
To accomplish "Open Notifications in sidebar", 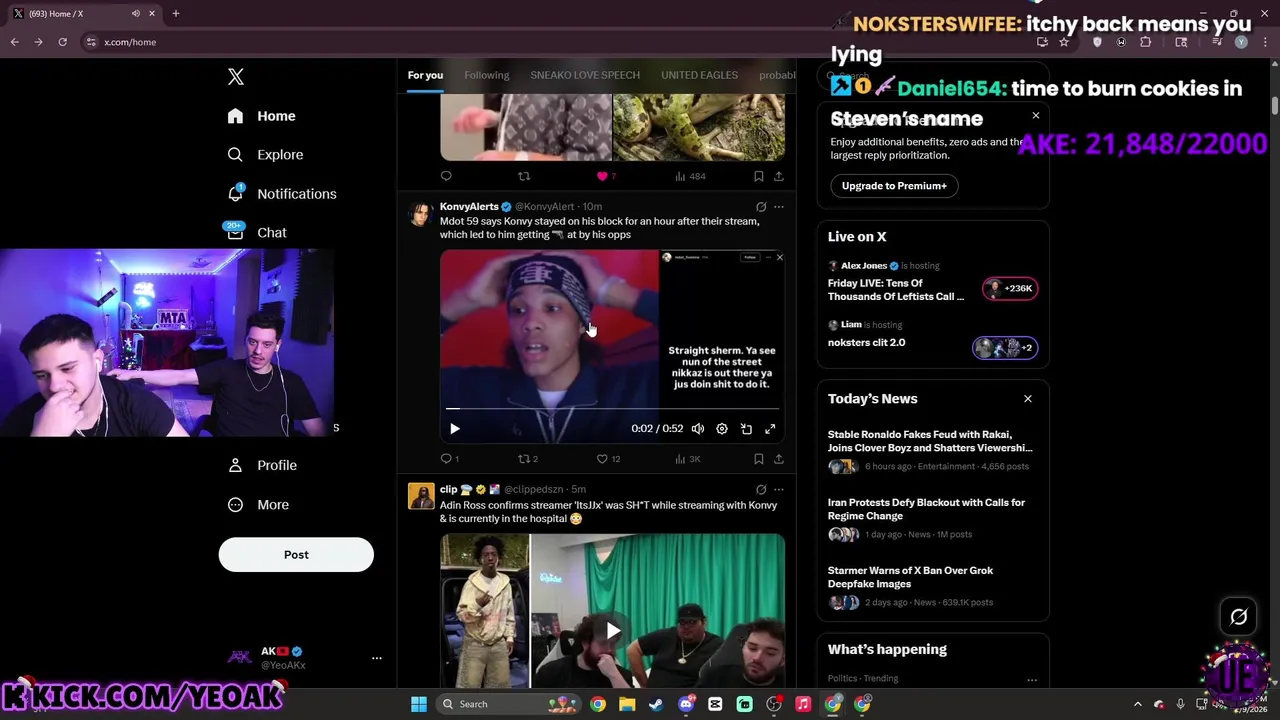I will (281, 194).
